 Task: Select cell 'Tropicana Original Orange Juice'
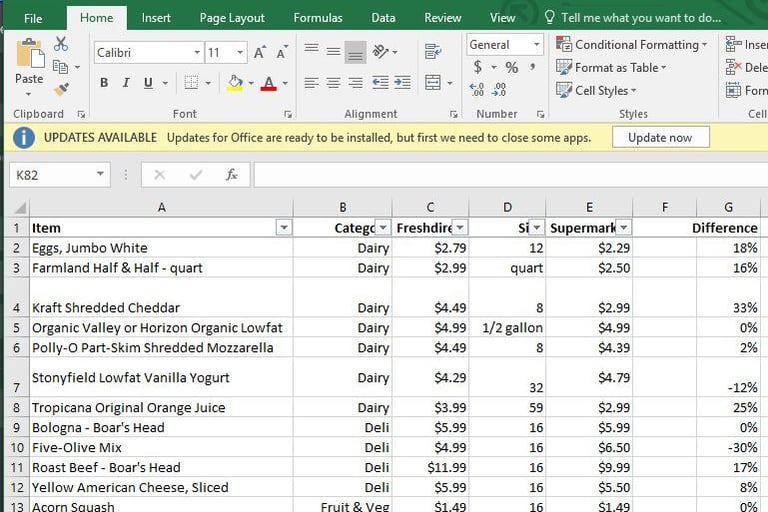coord(161,408)
